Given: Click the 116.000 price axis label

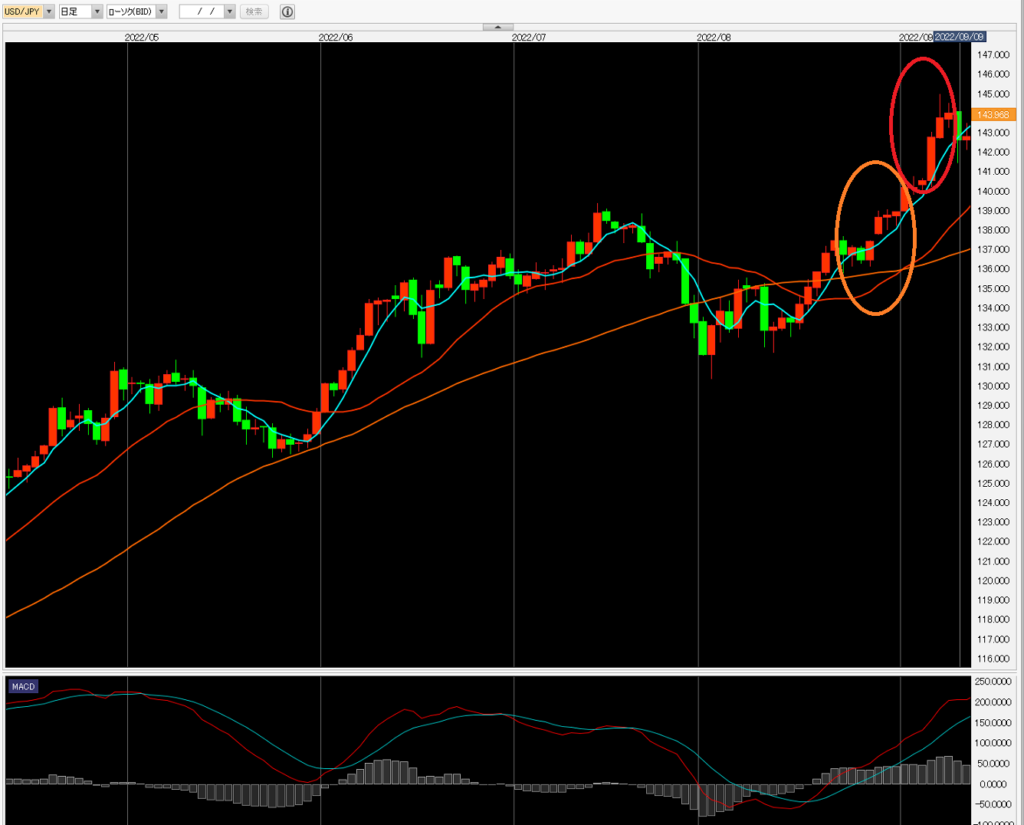Looking at the screenshot, I should [x=994, y=659].
